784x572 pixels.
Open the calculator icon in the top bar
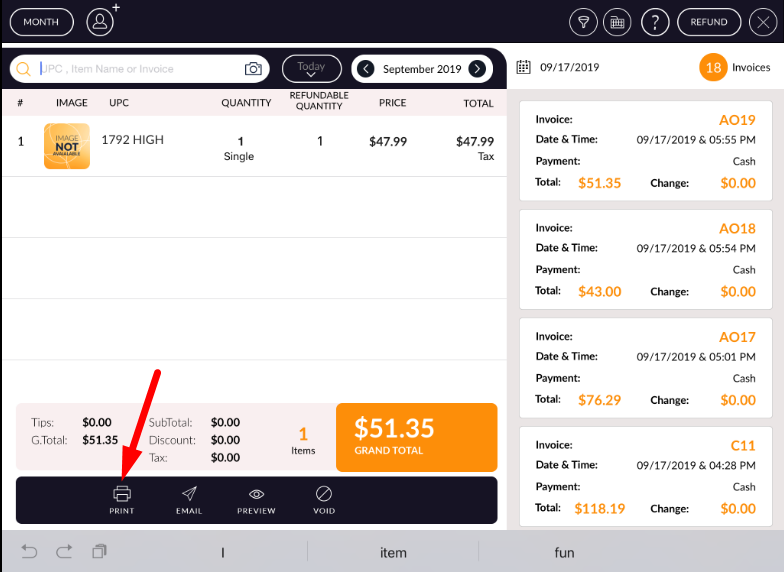pyautogui.click(x=618, y=21)
